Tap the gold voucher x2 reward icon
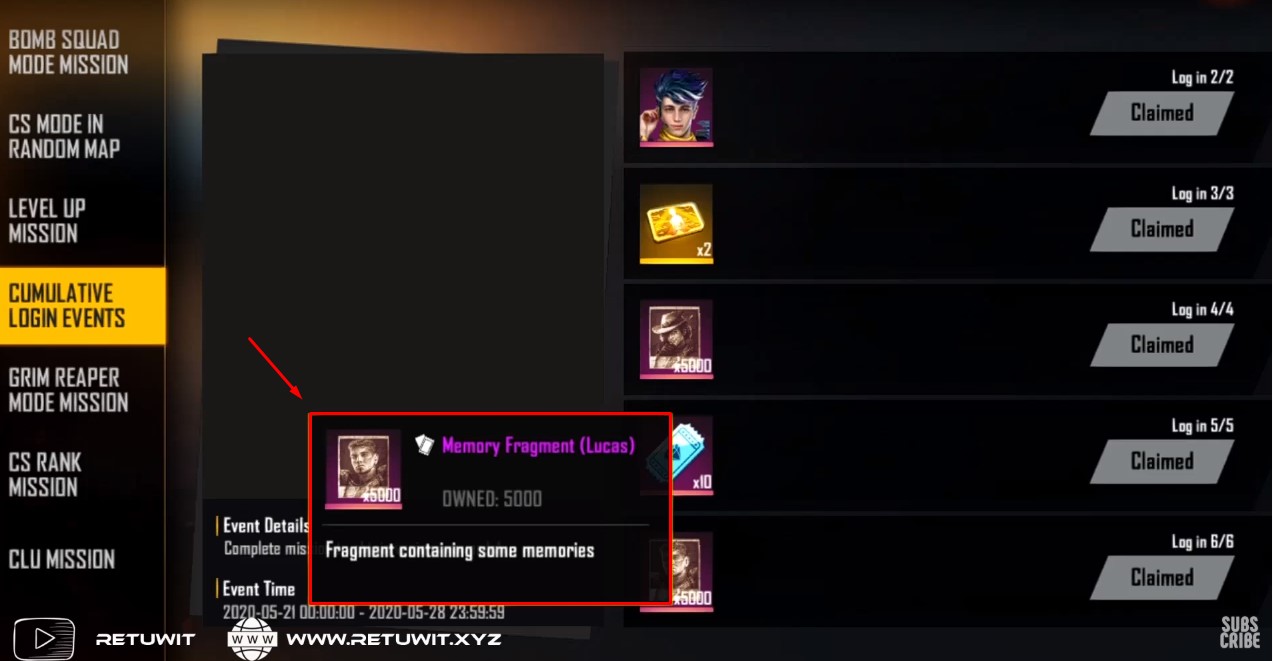This screenshot has width=1273, height=661. tap(676, 223)
